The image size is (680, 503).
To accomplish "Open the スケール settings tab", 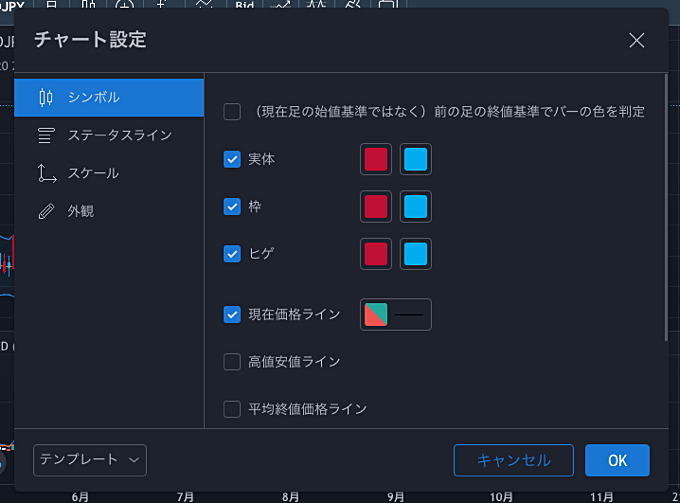I will pos(93,173).
